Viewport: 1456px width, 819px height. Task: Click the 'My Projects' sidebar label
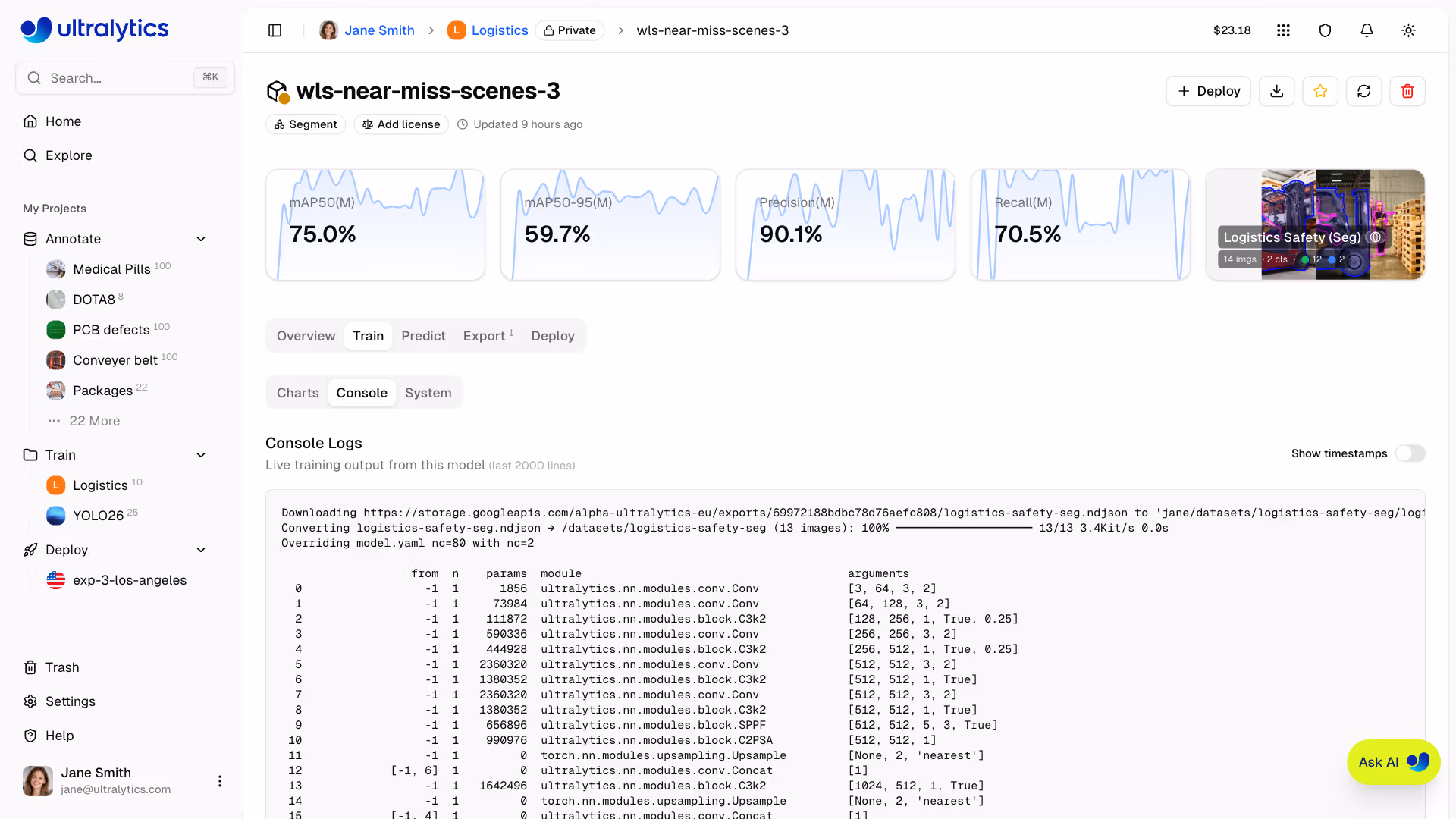click(55, 209)
